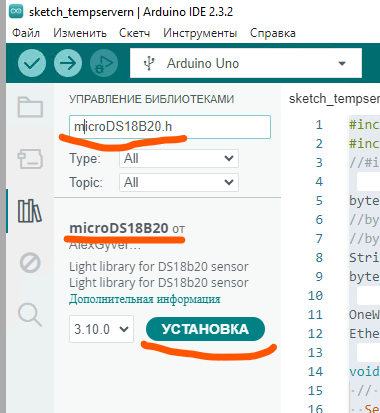Open the Boards Manager sidebar icon

30,159
